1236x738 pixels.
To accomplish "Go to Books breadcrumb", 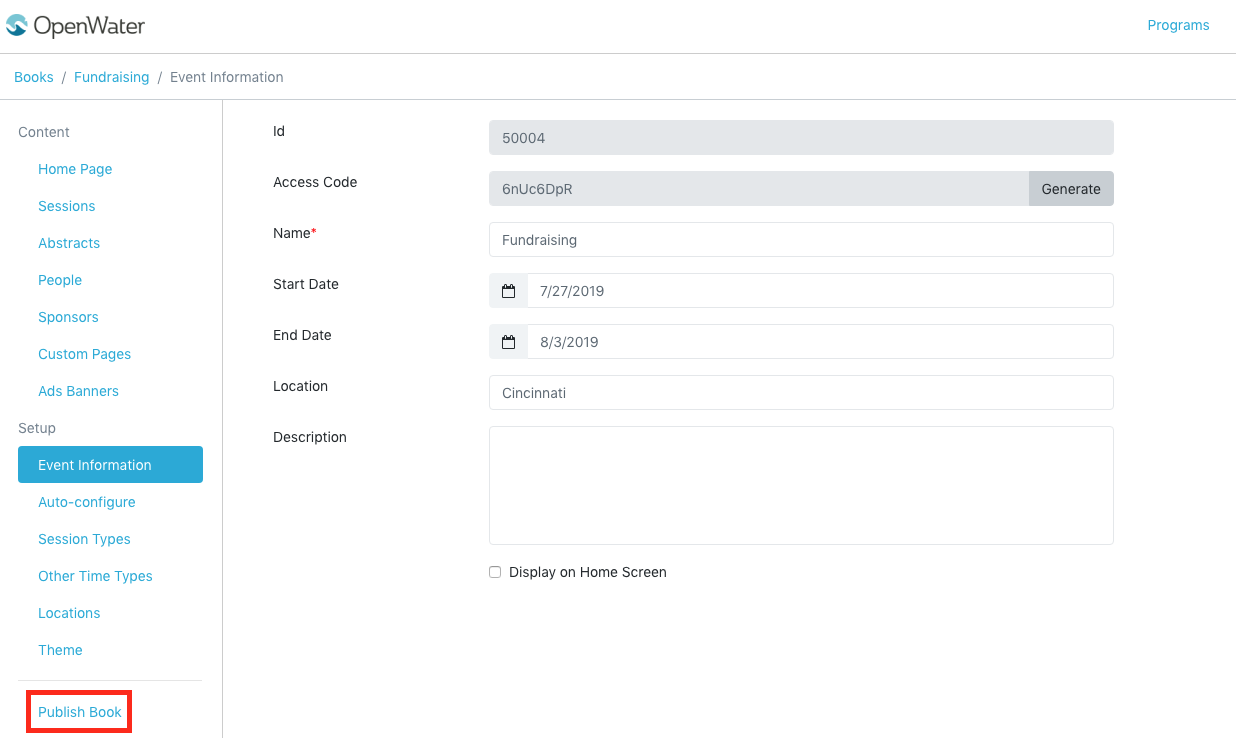I will [x=34, y=77].
